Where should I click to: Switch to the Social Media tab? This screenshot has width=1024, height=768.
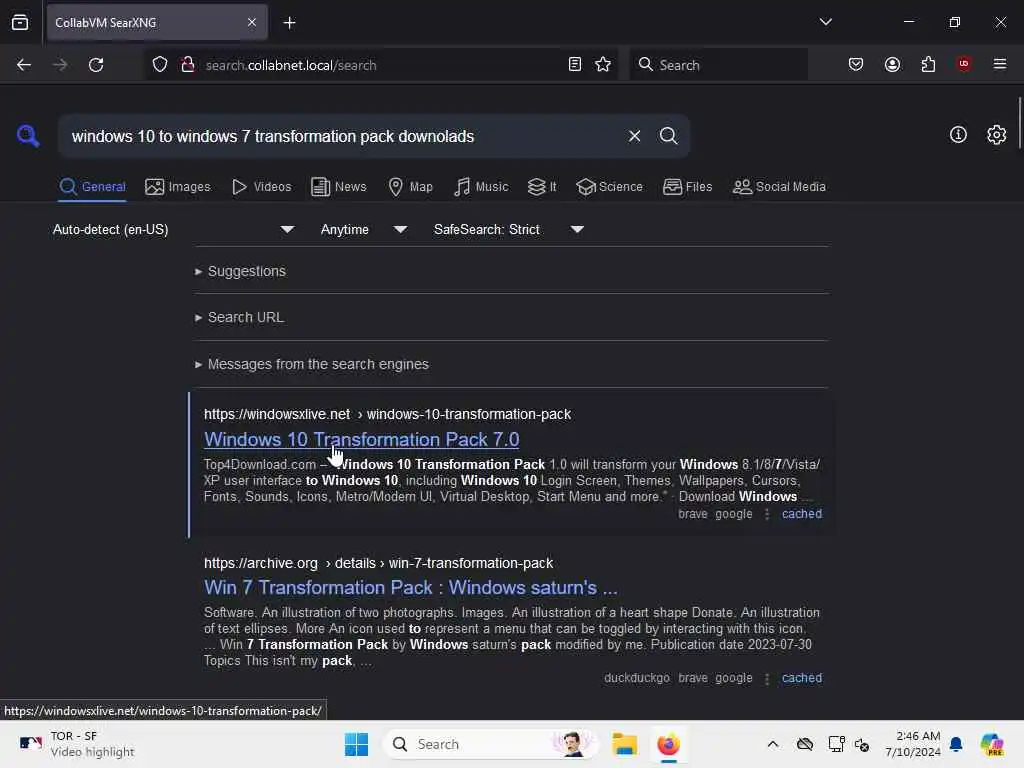[x=779, y=187]
